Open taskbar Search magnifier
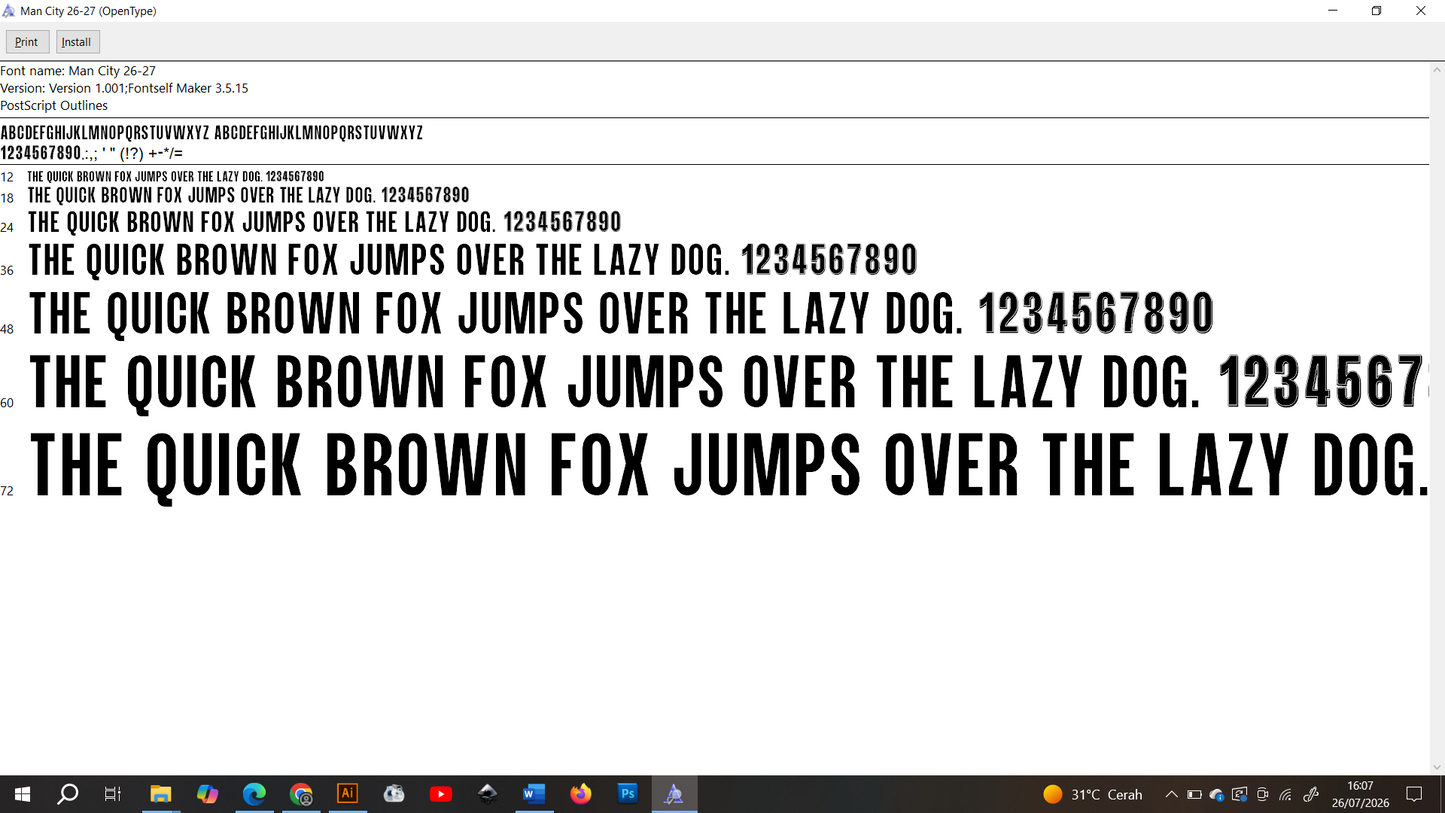Image resolution: width=1445 pixels, height=813 pixels. tap(67, 794)
